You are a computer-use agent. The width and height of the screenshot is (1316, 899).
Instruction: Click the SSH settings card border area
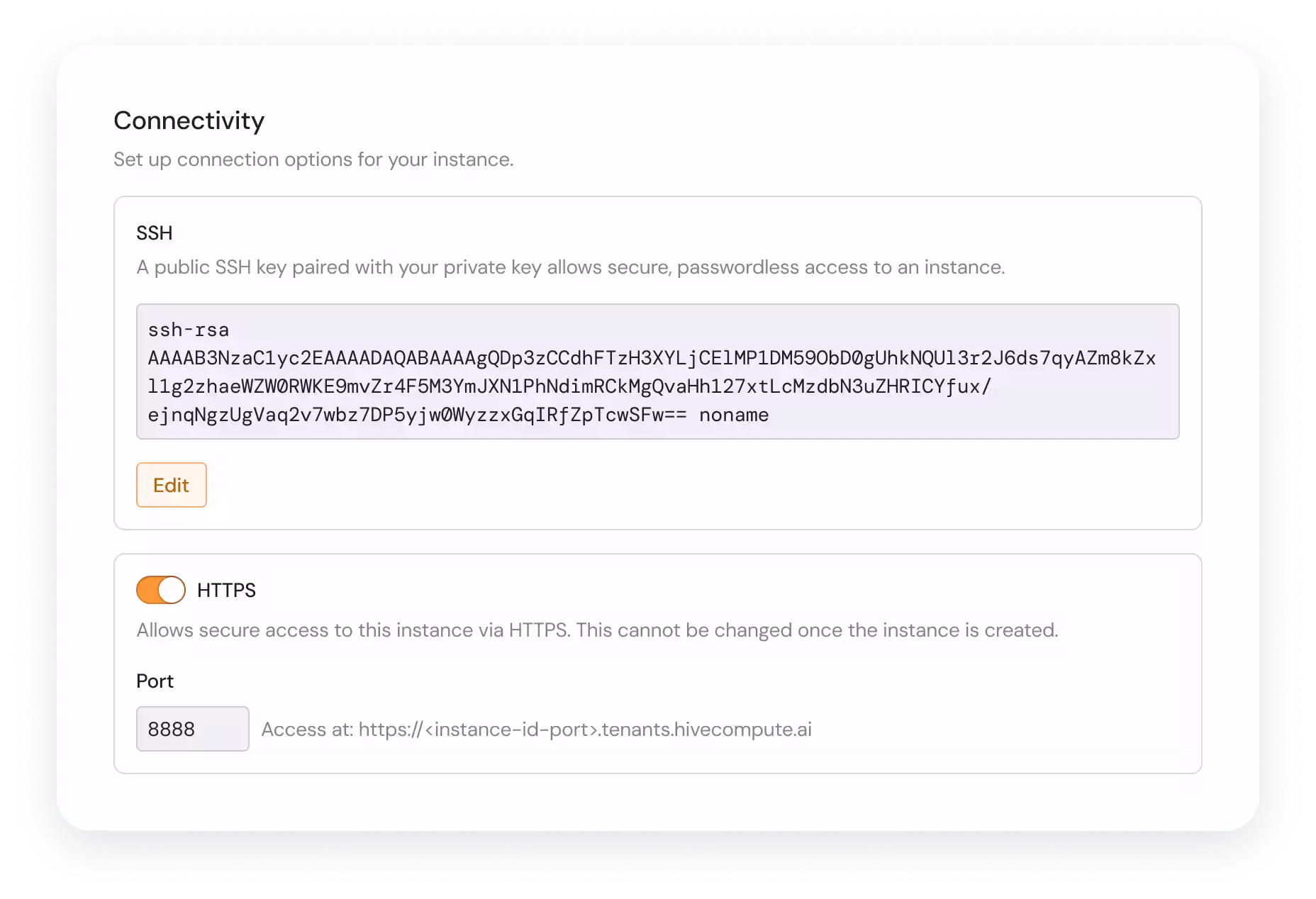(x=657, y=201)
